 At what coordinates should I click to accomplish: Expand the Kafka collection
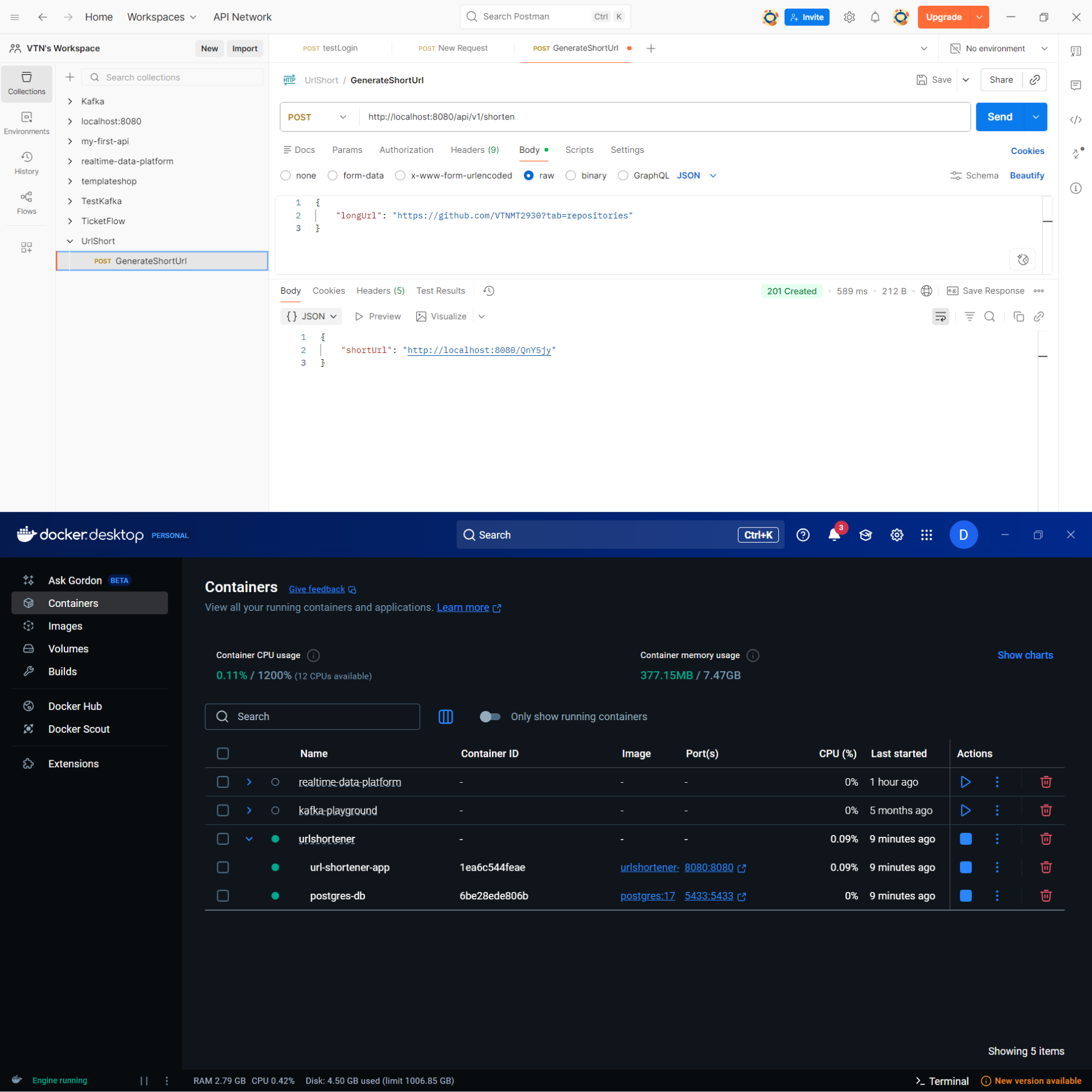pos(70,101)
